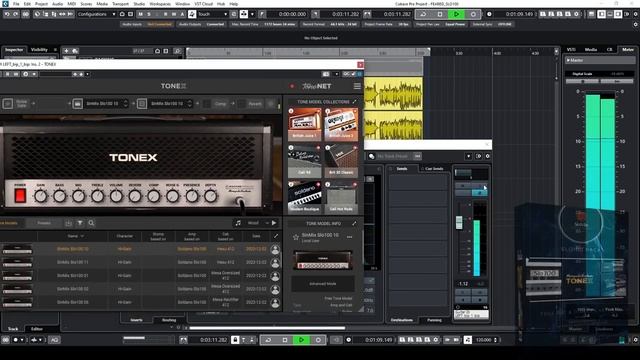This screenshot has height=360, width=640.
Task: Toggle the global Mute (M) state button
Action: 141,14
